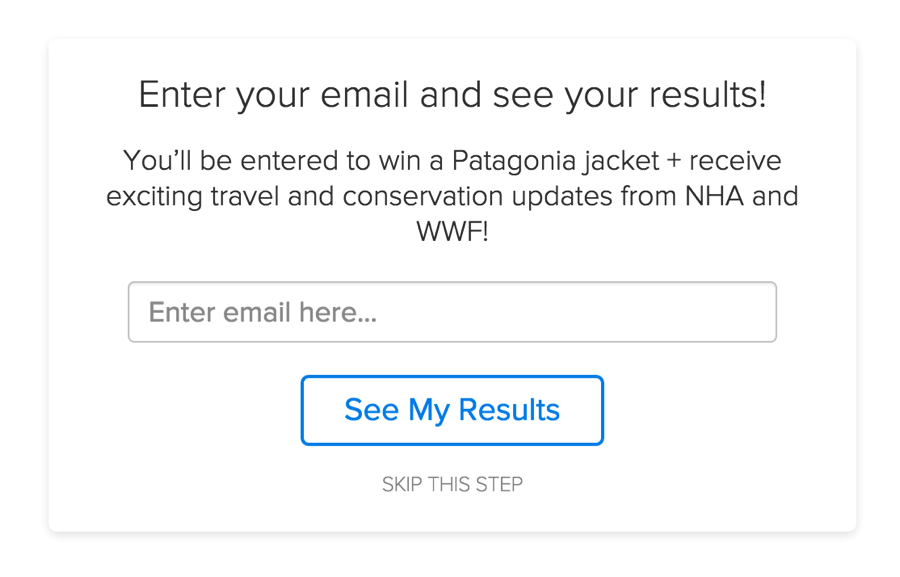This screenshot has height=577, width=900.
Task: Click 'You'll be entered' sentence start
Action: 231,161
